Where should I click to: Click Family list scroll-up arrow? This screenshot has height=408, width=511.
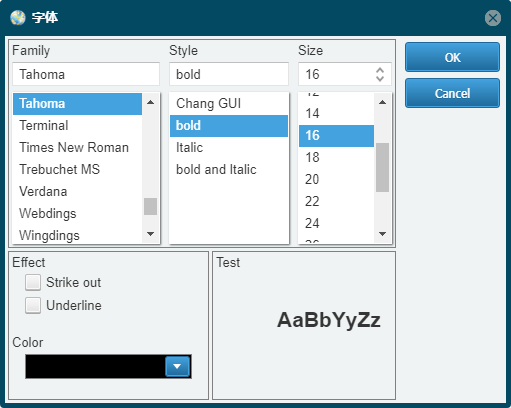click(x=150, y=102)
